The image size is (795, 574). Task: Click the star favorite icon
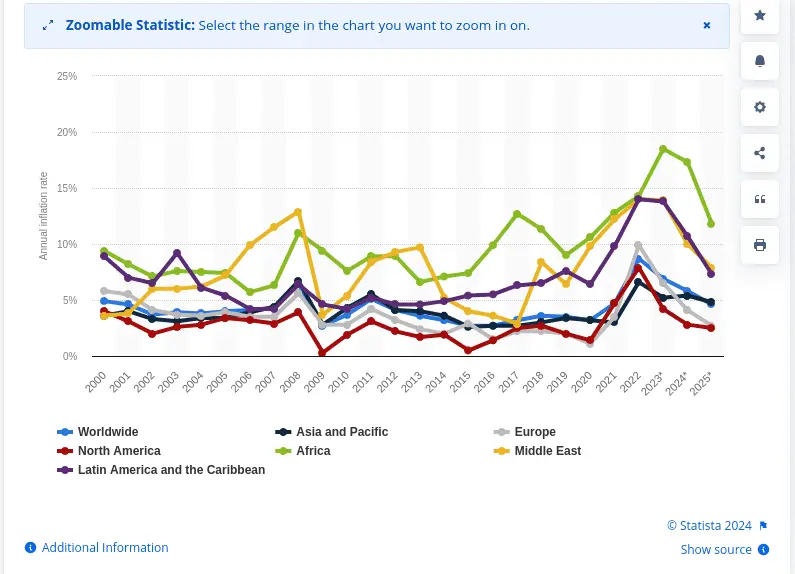coord(760,16)
